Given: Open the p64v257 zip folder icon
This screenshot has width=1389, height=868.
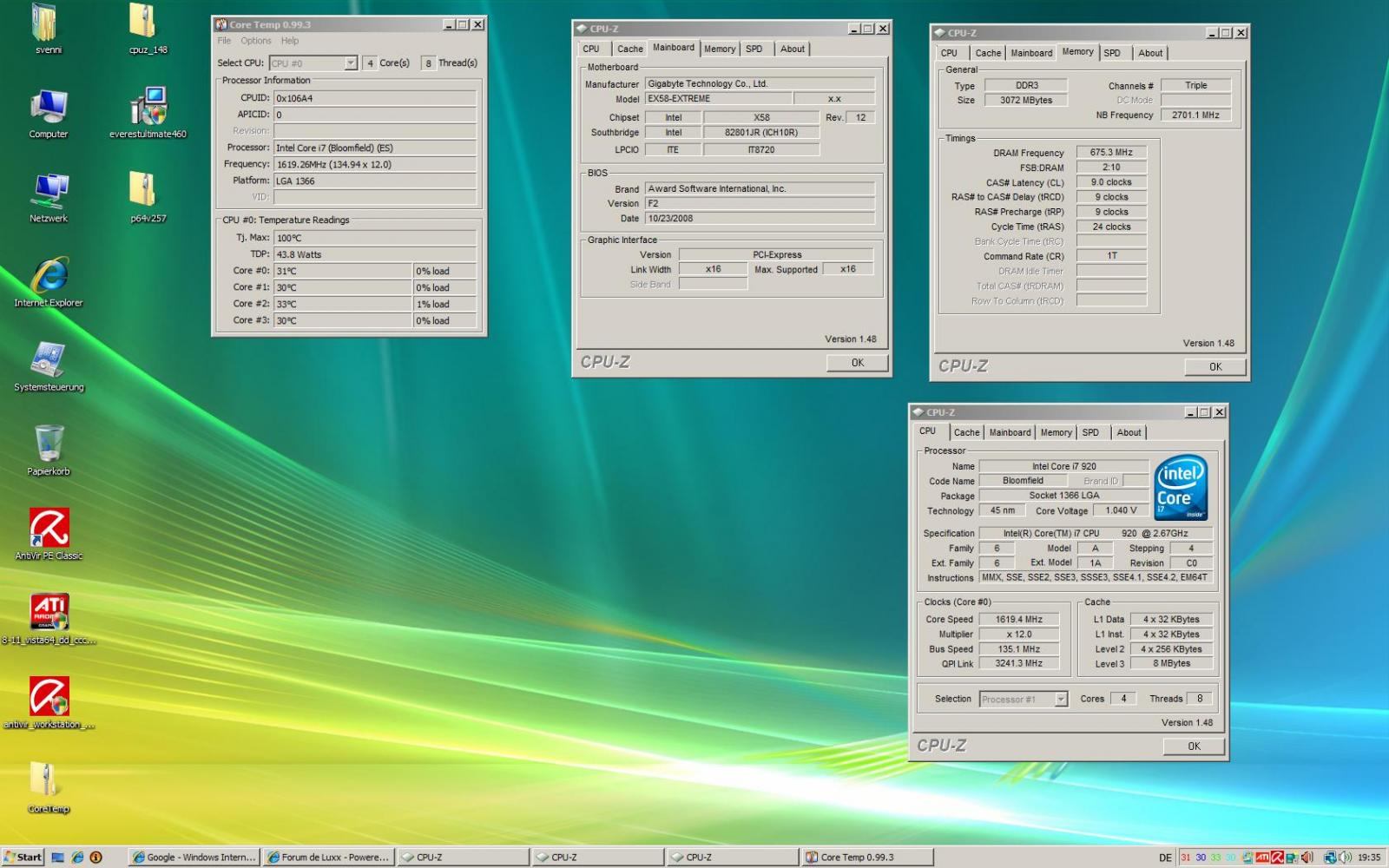Looking at the screenshot, I should (x=147, y=198).
